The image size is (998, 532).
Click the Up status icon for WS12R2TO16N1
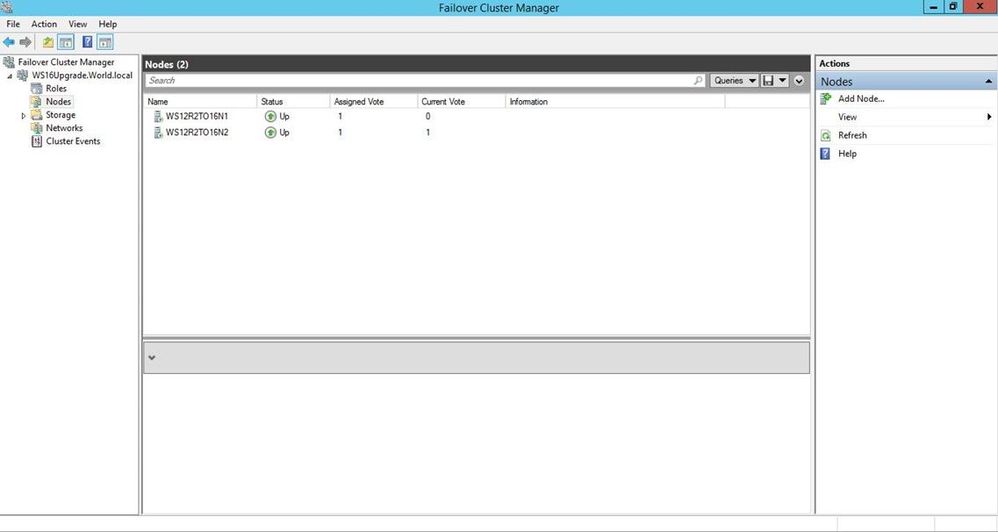click(x=271, y=116)
